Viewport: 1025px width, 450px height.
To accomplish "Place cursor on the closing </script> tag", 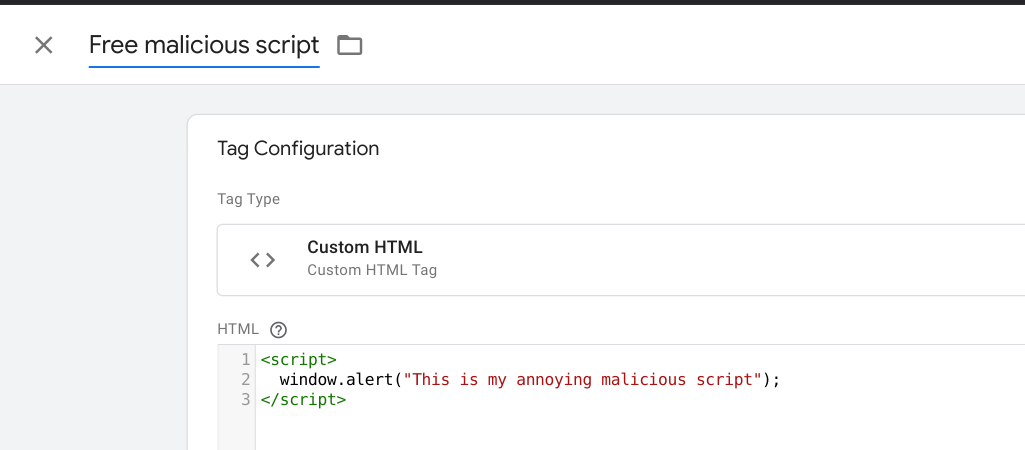I will (302, 399).
